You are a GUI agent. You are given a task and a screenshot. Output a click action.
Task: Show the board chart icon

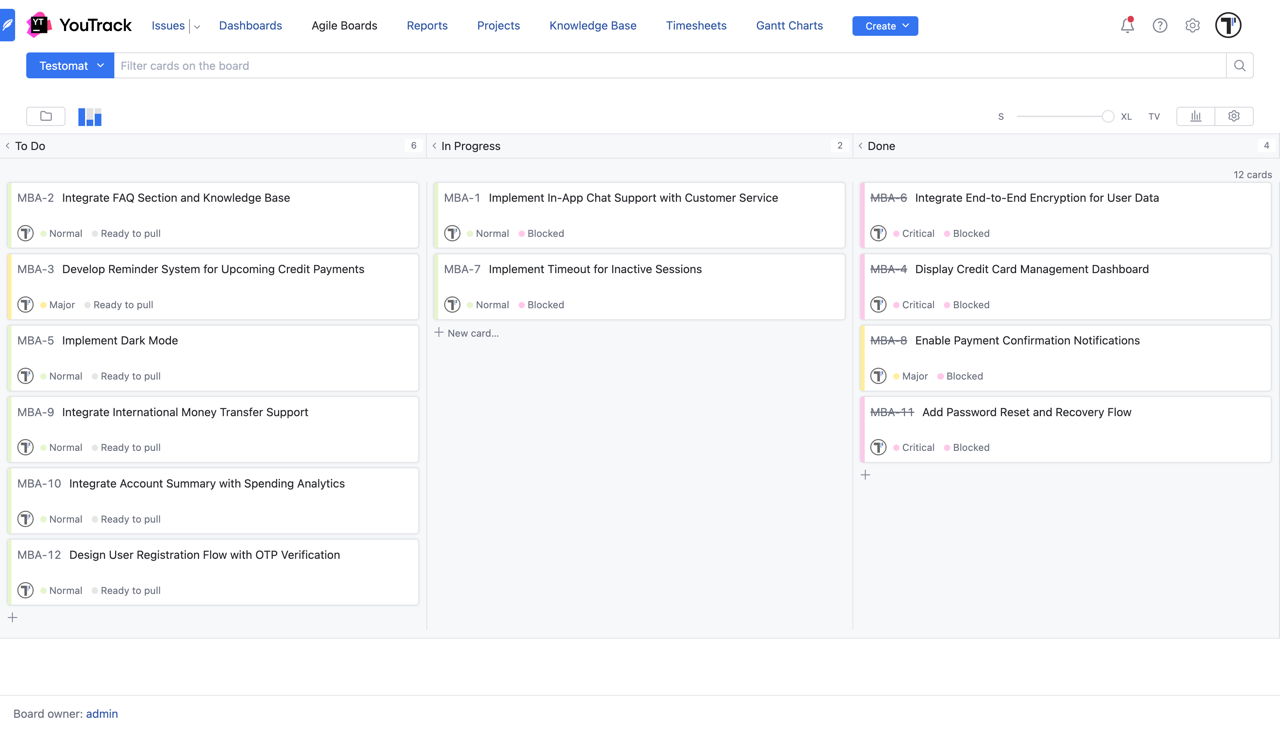1196,117
